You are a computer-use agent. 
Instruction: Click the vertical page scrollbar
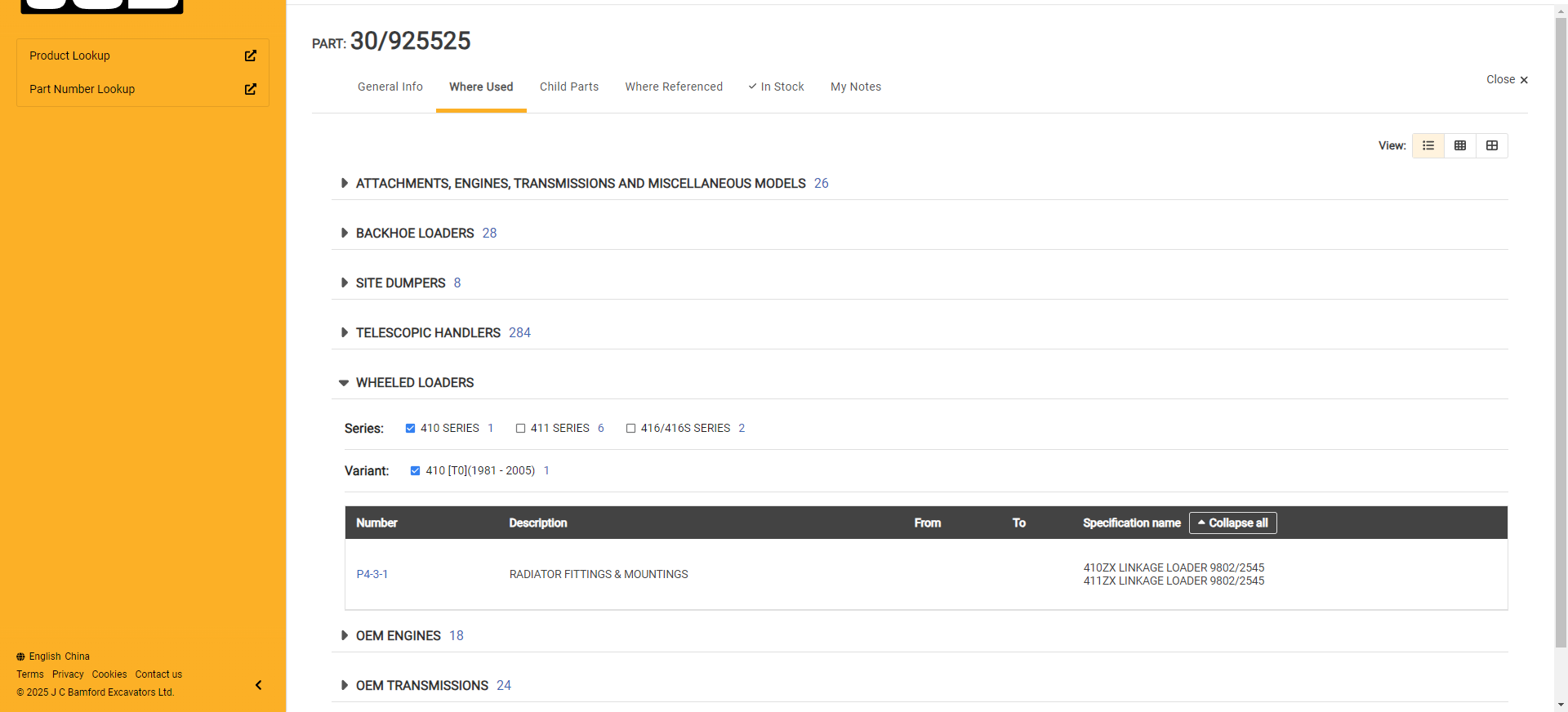[1561, 327]
